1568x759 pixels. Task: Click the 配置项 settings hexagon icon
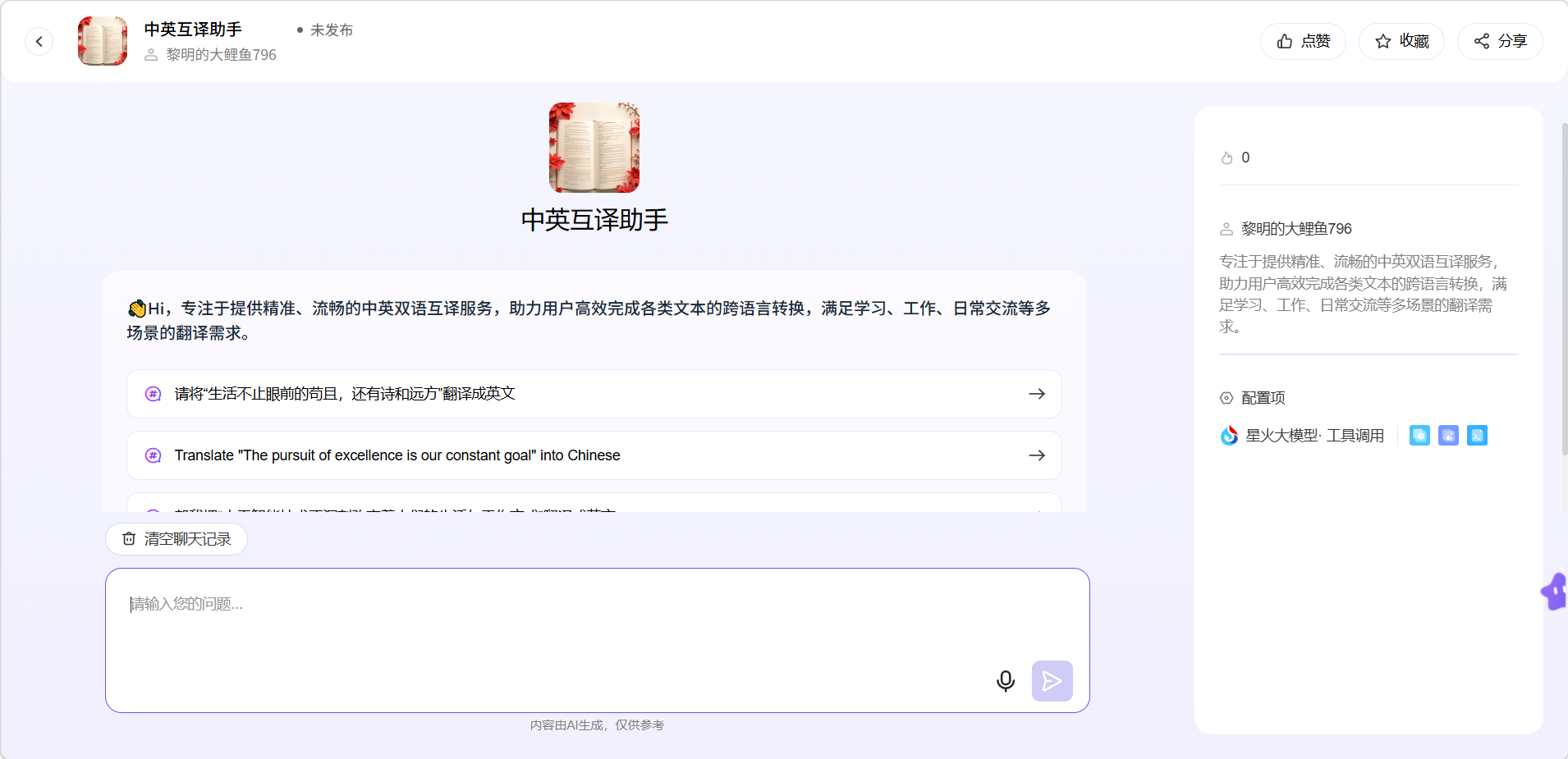click(x=1226, y=398)
